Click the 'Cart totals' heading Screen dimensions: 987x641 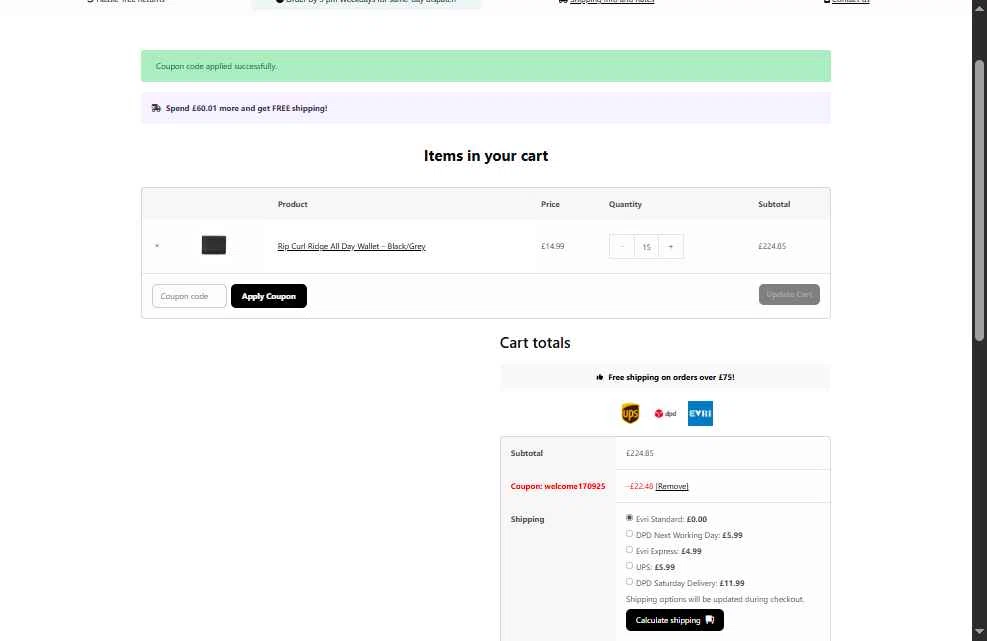pyautogui.click(x=535, y=343)
